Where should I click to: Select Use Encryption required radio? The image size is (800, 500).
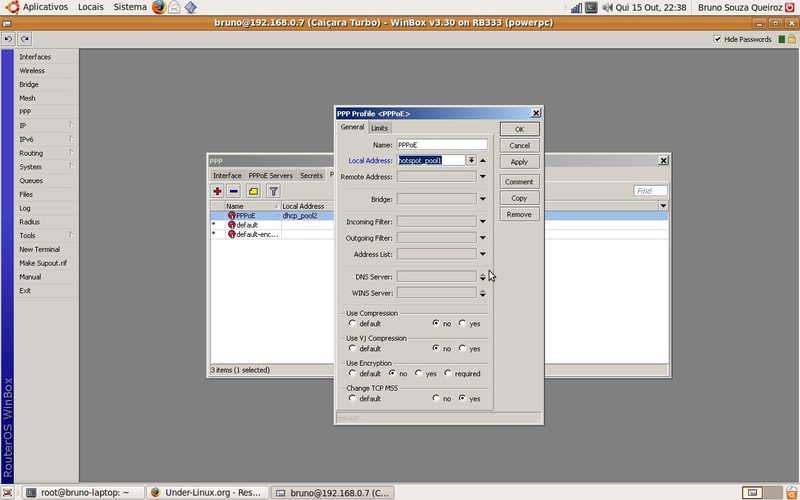click(448, 373)
